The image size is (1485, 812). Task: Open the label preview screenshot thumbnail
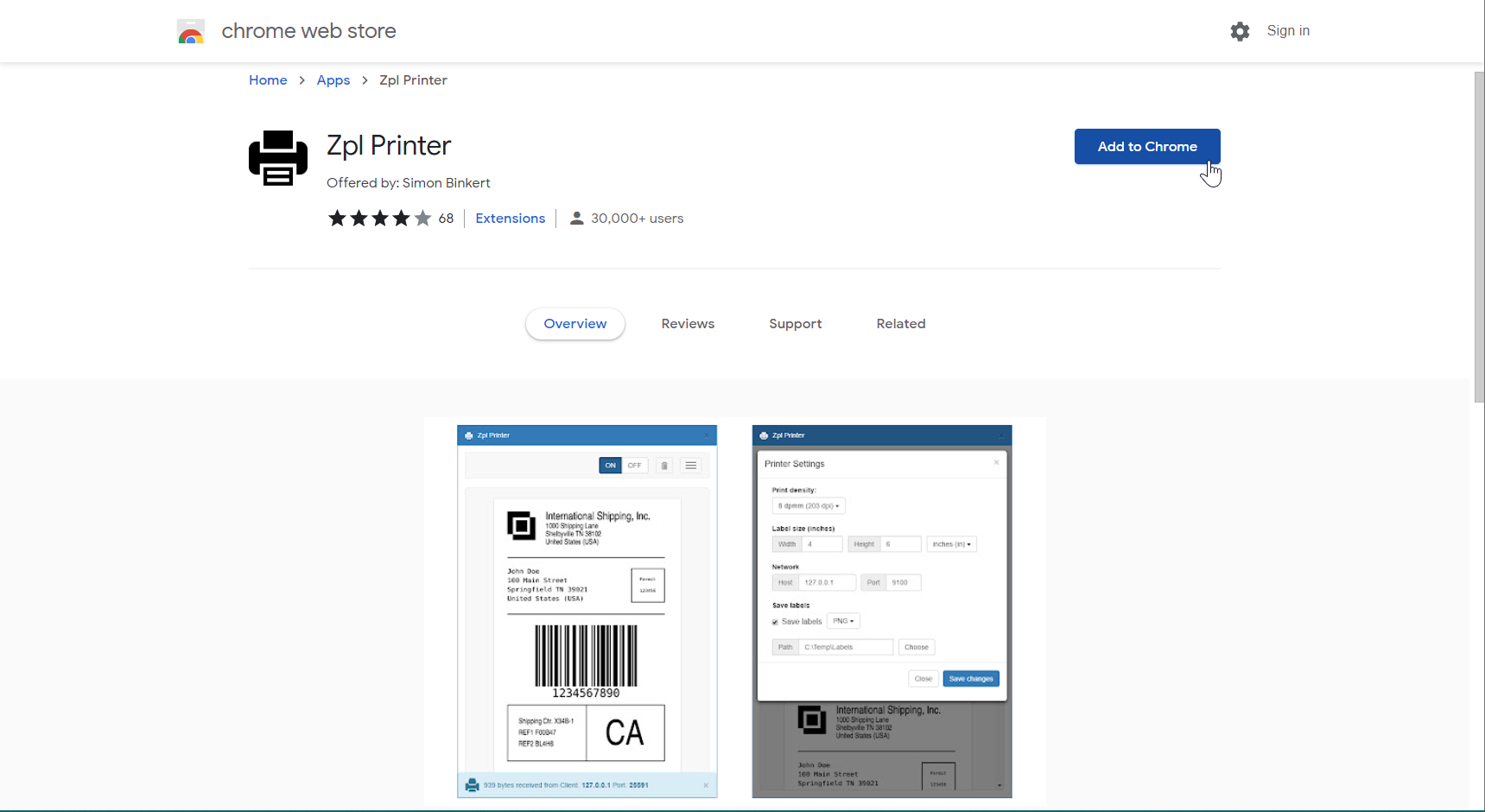pyautogui.click(x=587, y=611)
